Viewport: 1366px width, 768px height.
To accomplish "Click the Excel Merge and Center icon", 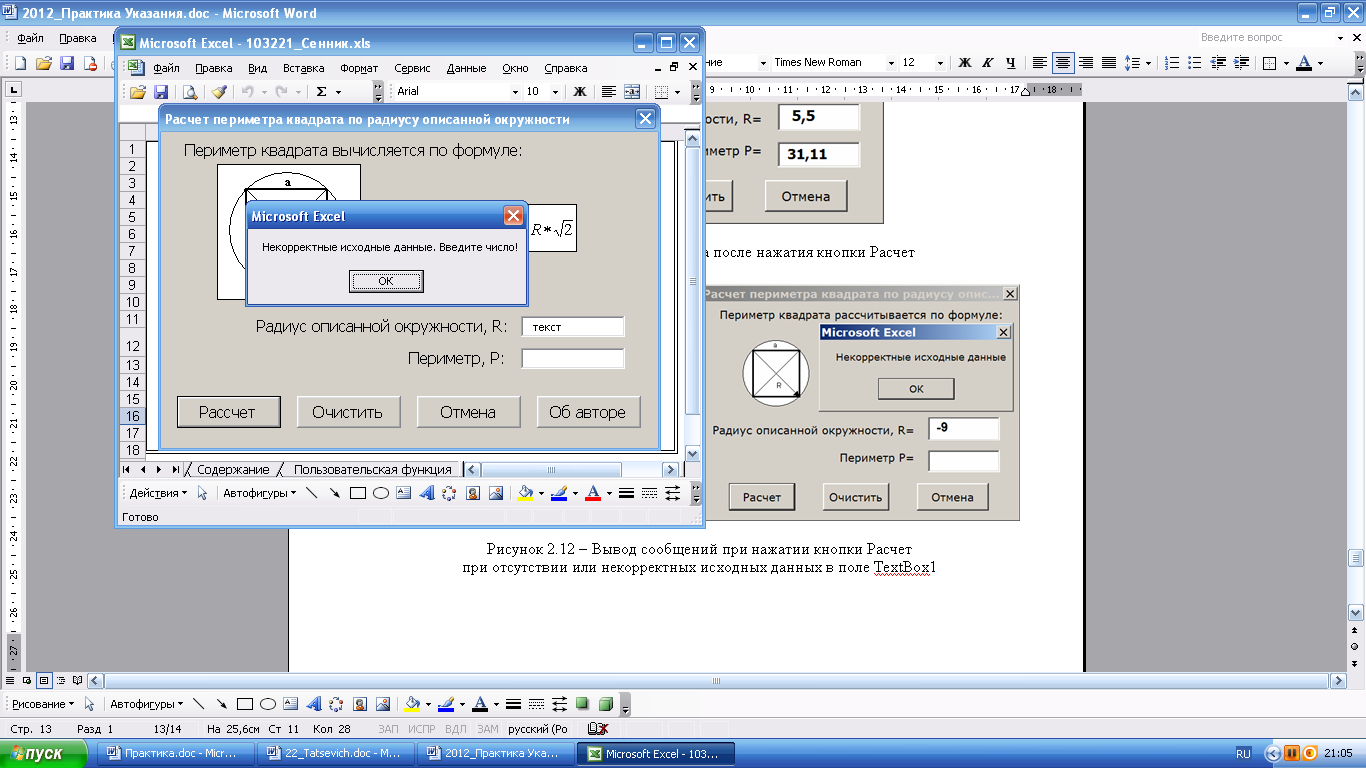I will pos(632,91).
